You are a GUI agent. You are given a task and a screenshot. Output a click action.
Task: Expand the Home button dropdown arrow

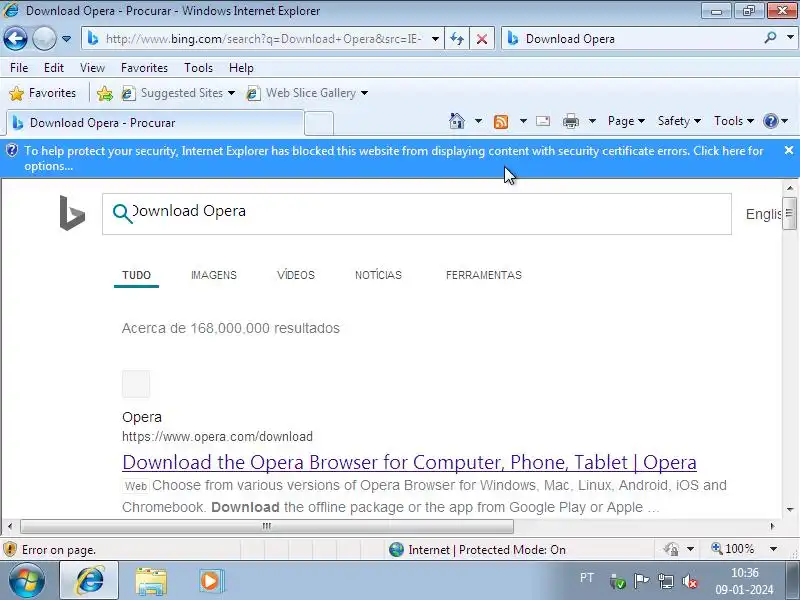pos(478,121)
